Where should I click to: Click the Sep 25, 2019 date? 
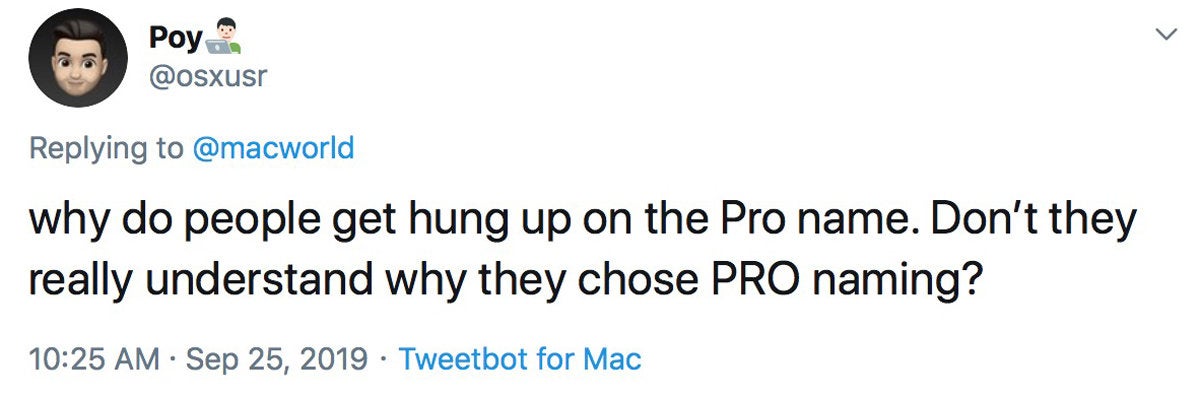pyautogui.click(x=277, y=358)
